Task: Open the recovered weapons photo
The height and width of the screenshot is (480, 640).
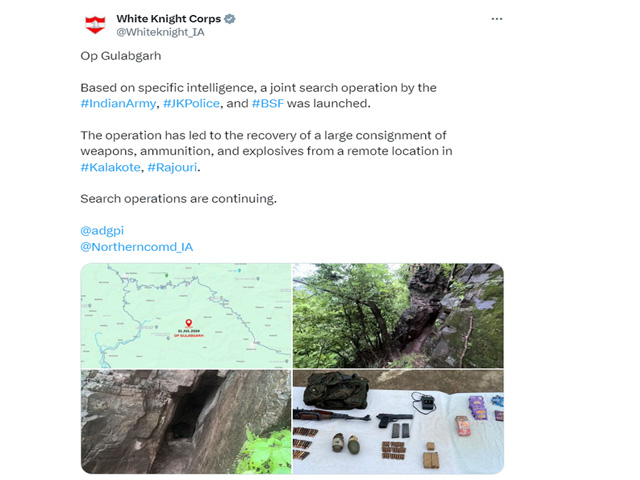Action: (x=398, y=422)
